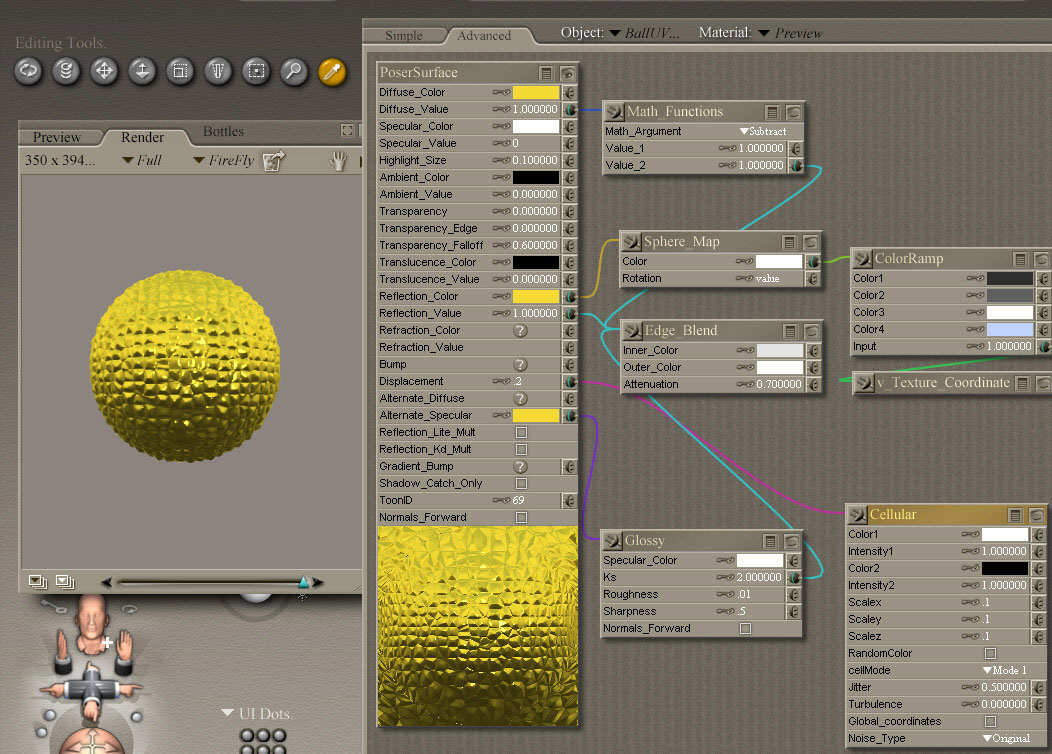The height and width of the screenshot is (754, 1052).
Task: Enable the Reflection_Lite_Mult checkbox
Action: coord(521,432)
